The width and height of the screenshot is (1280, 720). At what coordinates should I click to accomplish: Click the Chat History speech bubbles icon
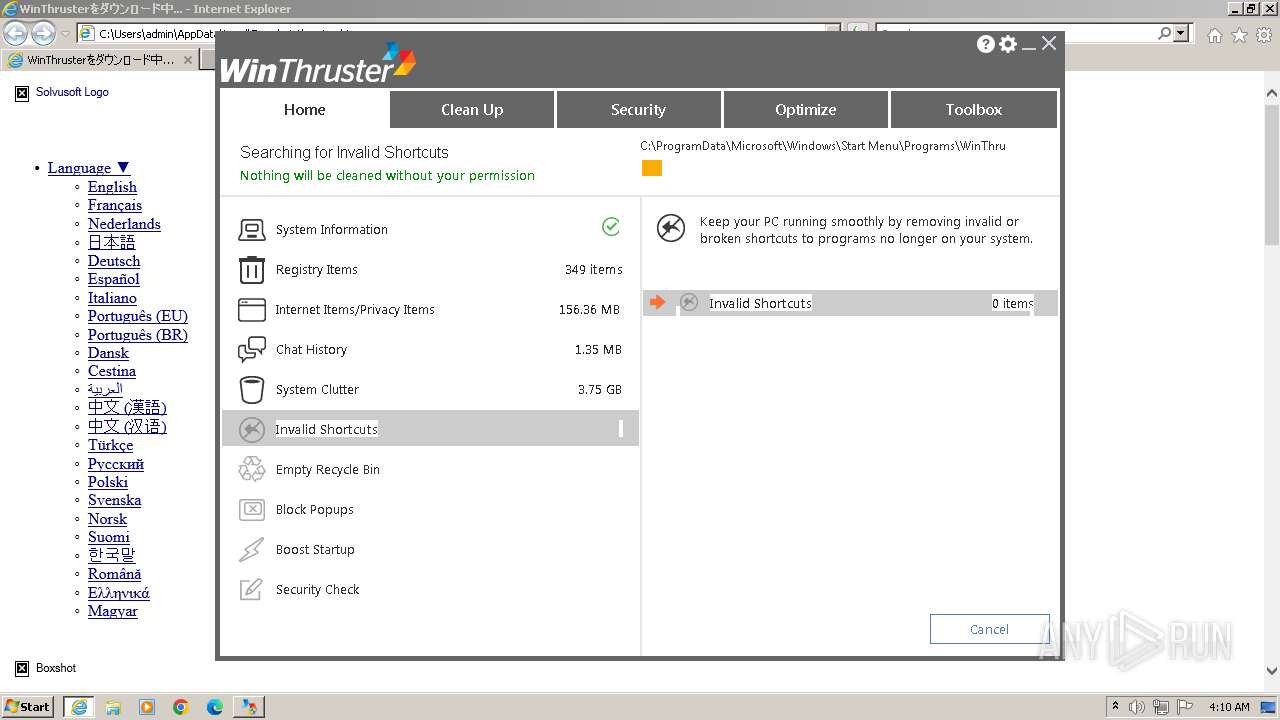tap(252, 350)
